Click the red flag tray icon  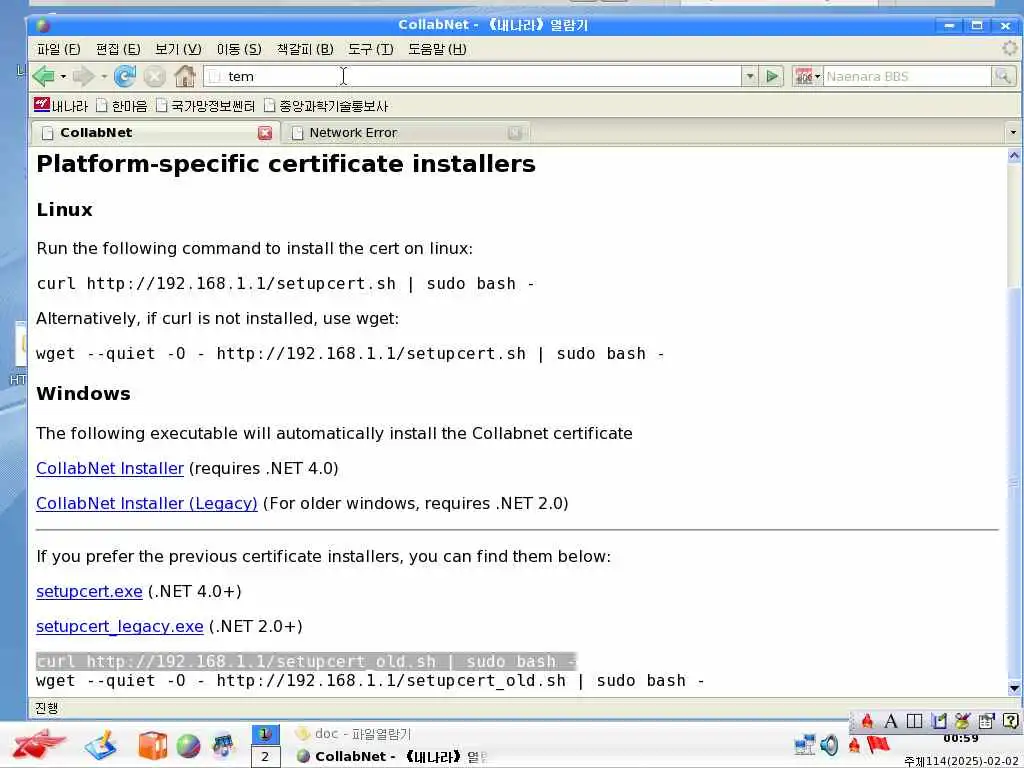click(x=878, y=744)
